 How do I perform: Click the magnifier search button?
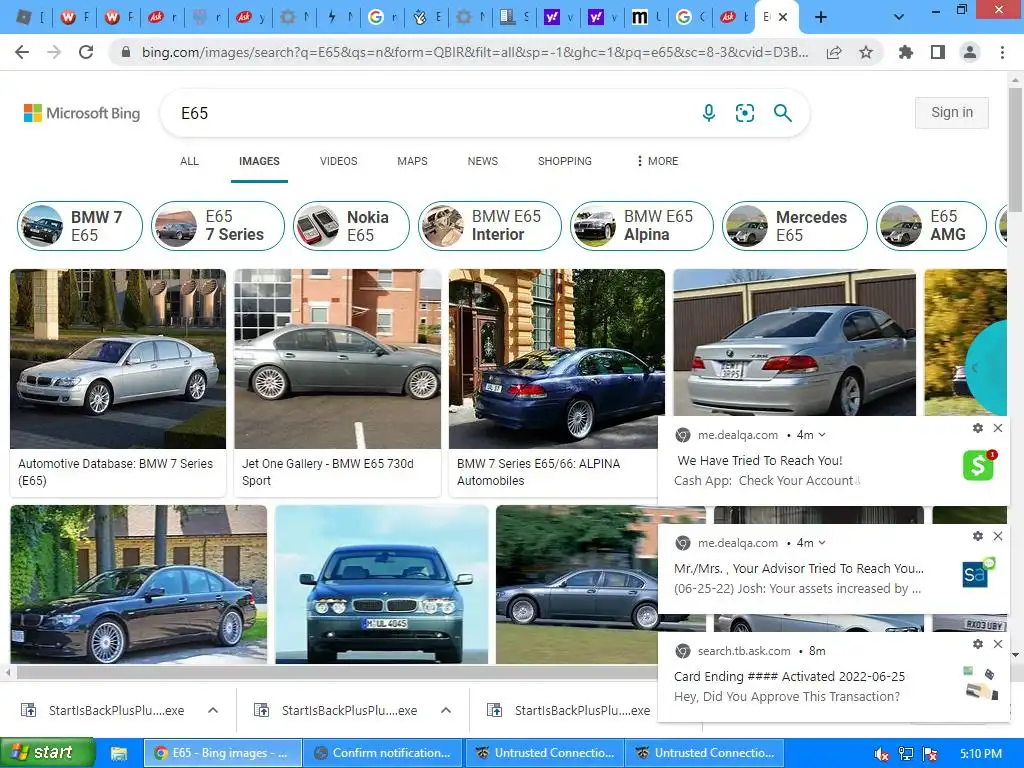(x=782, y=113)
